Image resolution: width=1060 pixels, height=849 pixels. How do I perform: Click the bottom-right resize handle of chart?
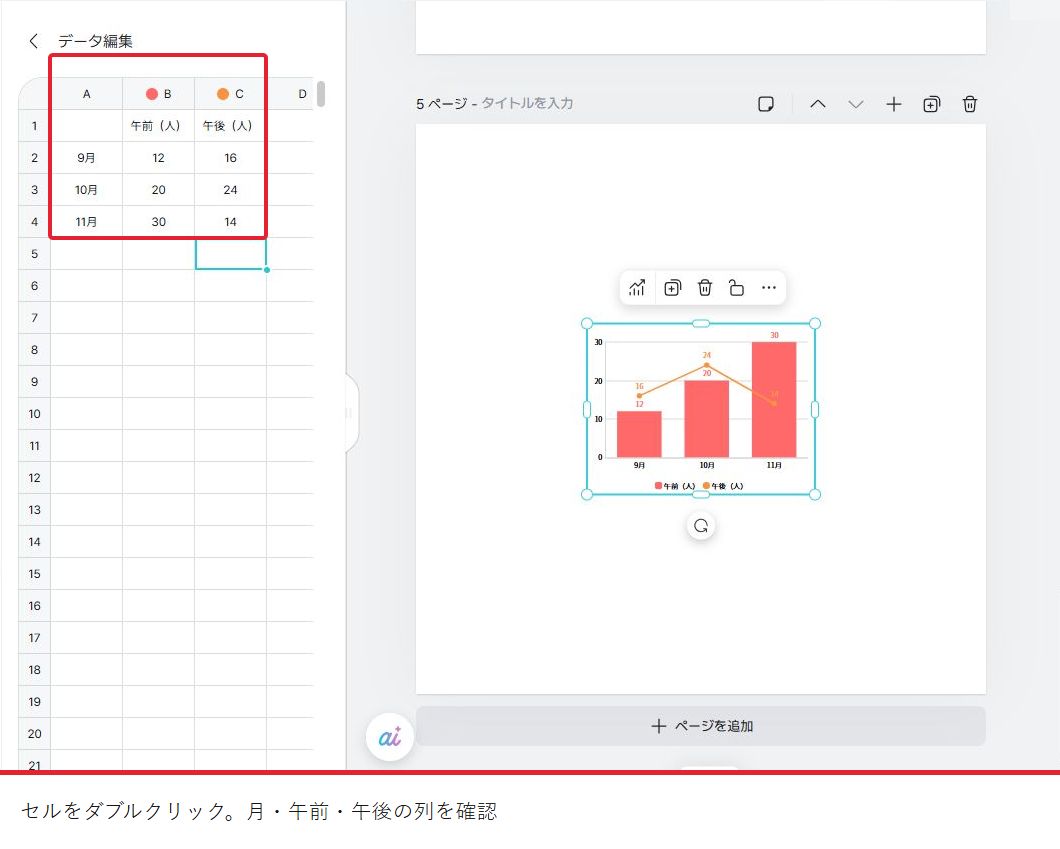tap(815, 495)
